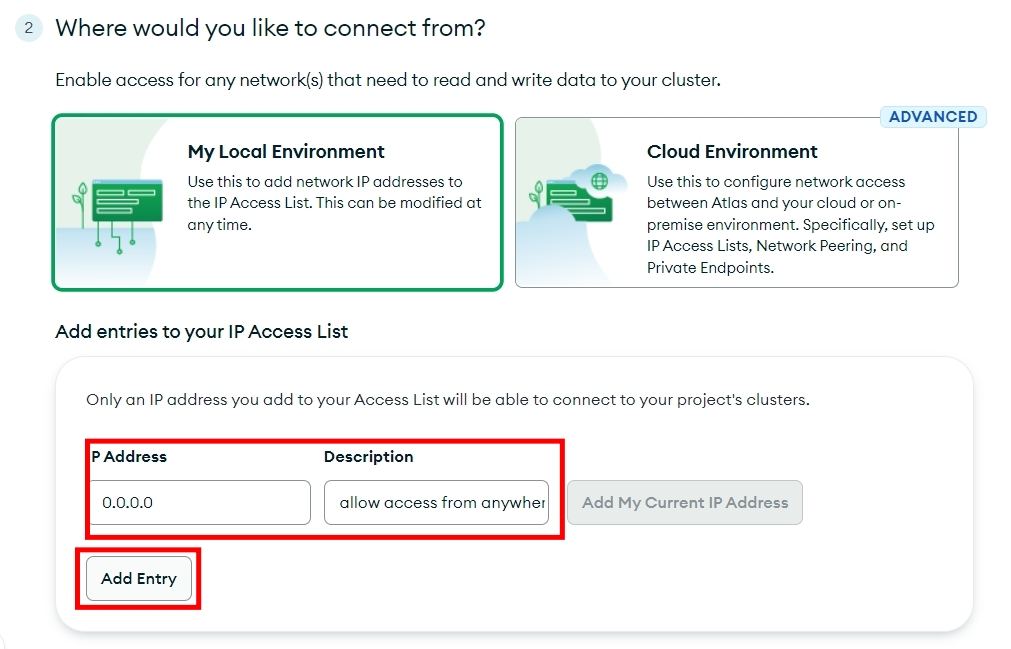The image size is (1011, 649).
Task: Click the Access List info sentence
Action: point(447,400)
